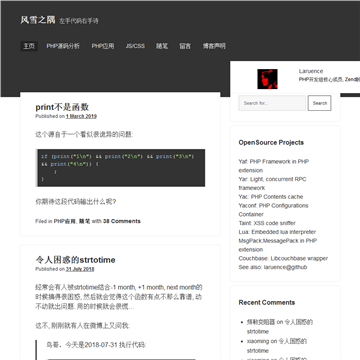Viewport: 360px width, 360px height.
Task: Click the OpenSource Projects heading
Action: point(271,143)
